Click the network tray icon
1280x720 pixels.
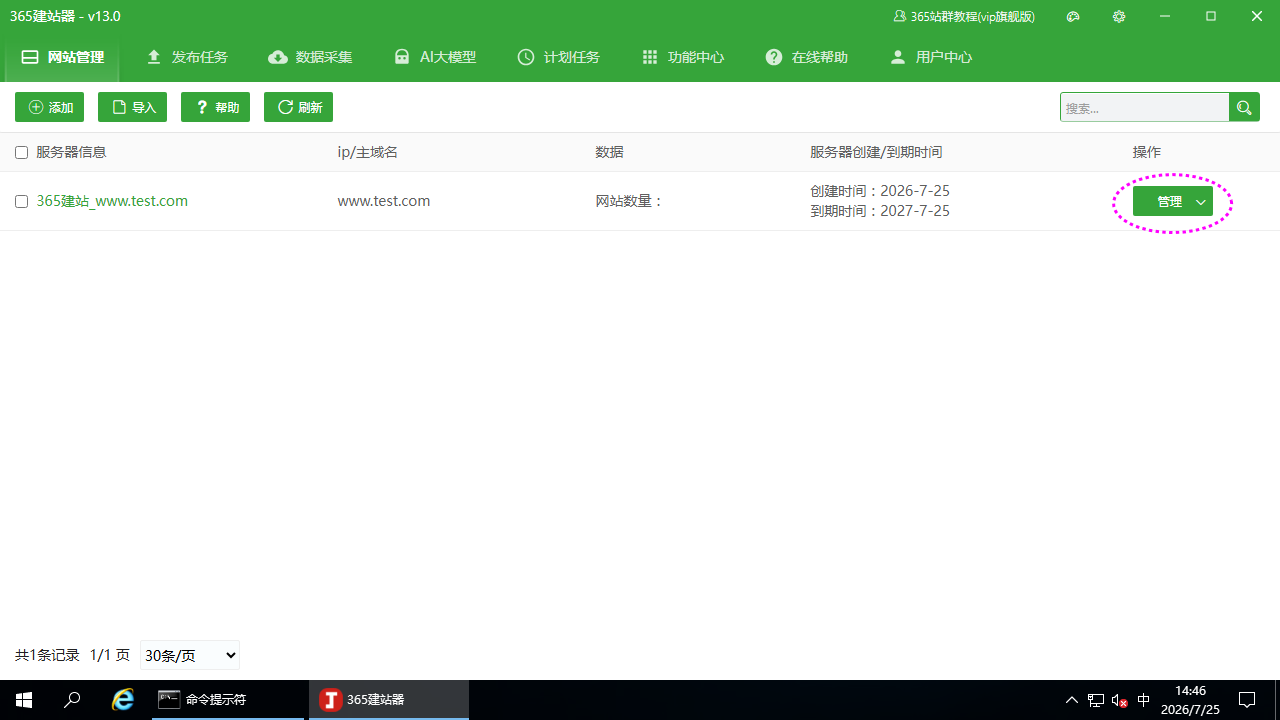1096,700
